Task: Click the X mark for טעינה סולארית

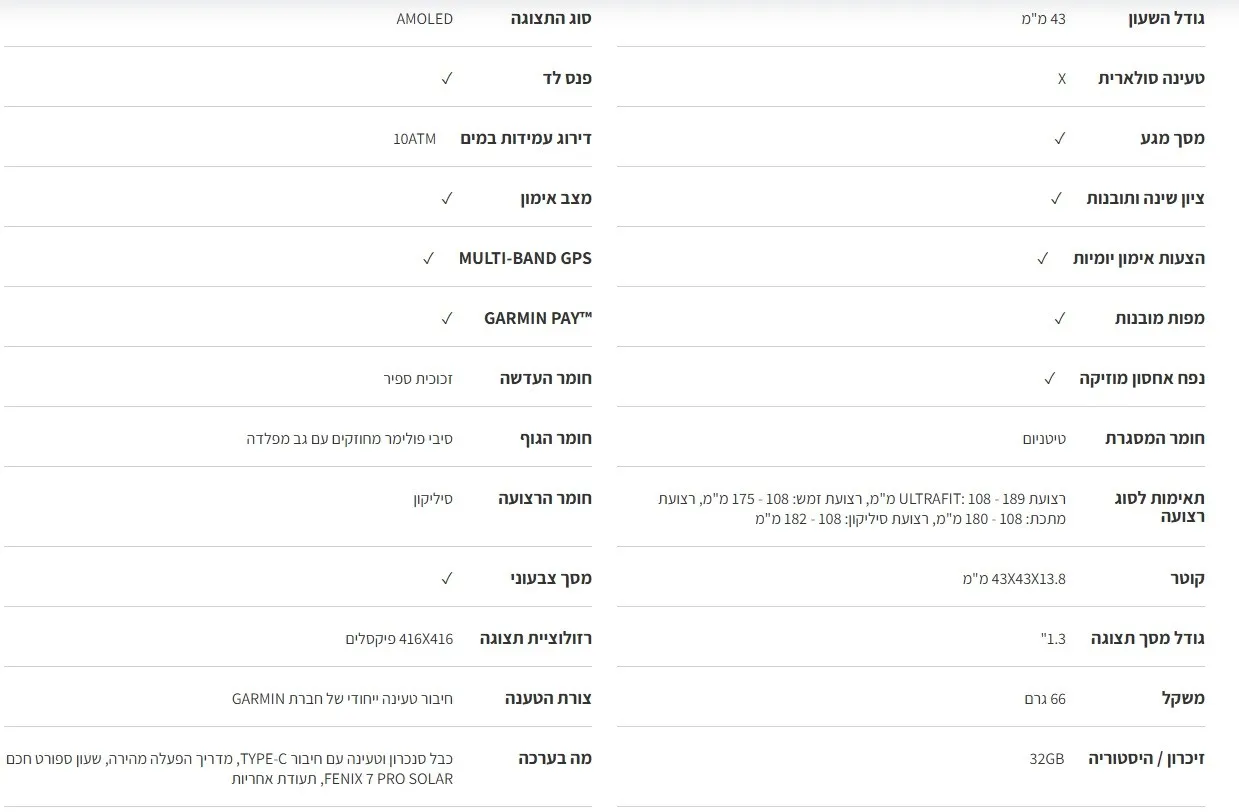Action: (1061, 78)
